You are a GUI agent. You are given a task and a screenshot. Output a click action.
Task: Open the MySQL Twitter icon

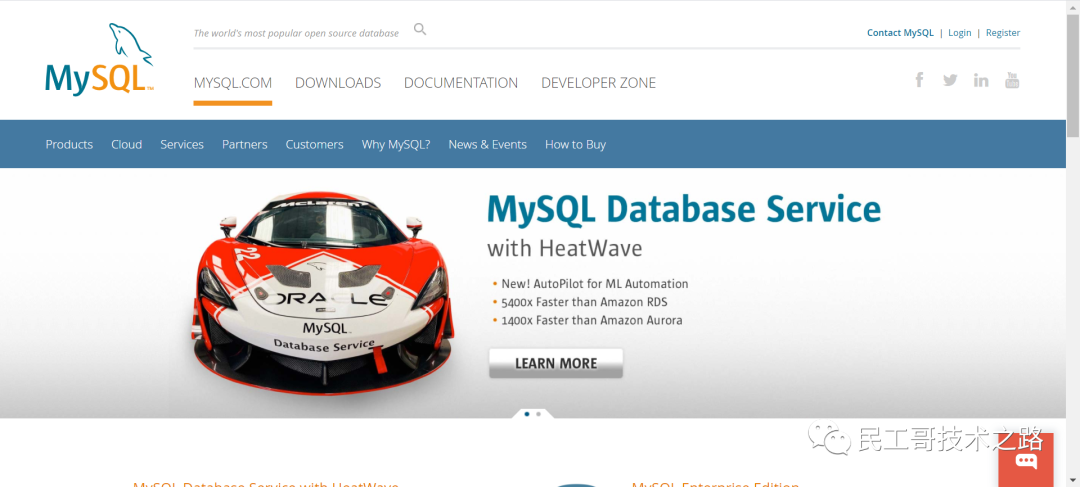pyautogui.click(x=950, y=80)
